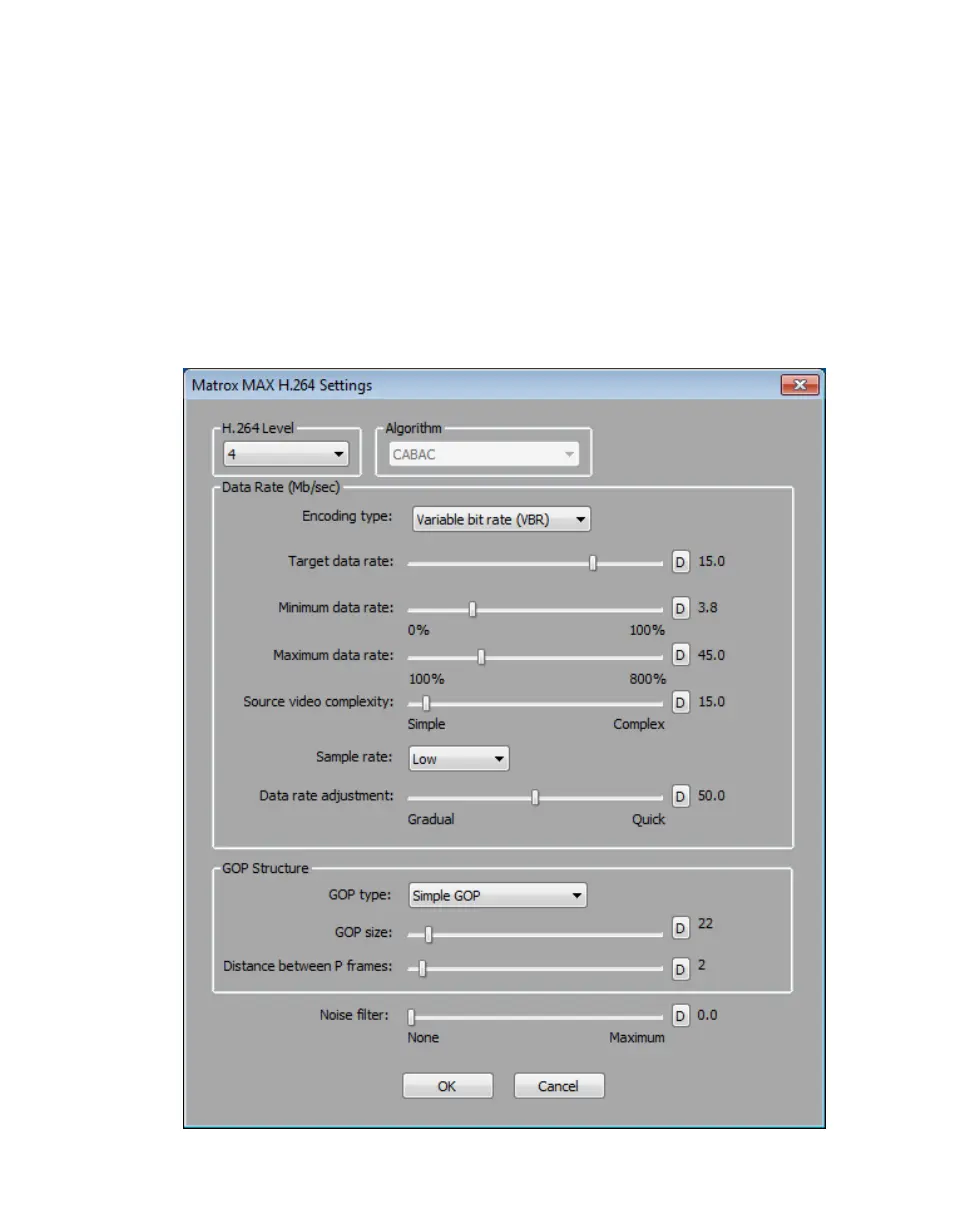Reset GOP size with D button

coord(680,929)
